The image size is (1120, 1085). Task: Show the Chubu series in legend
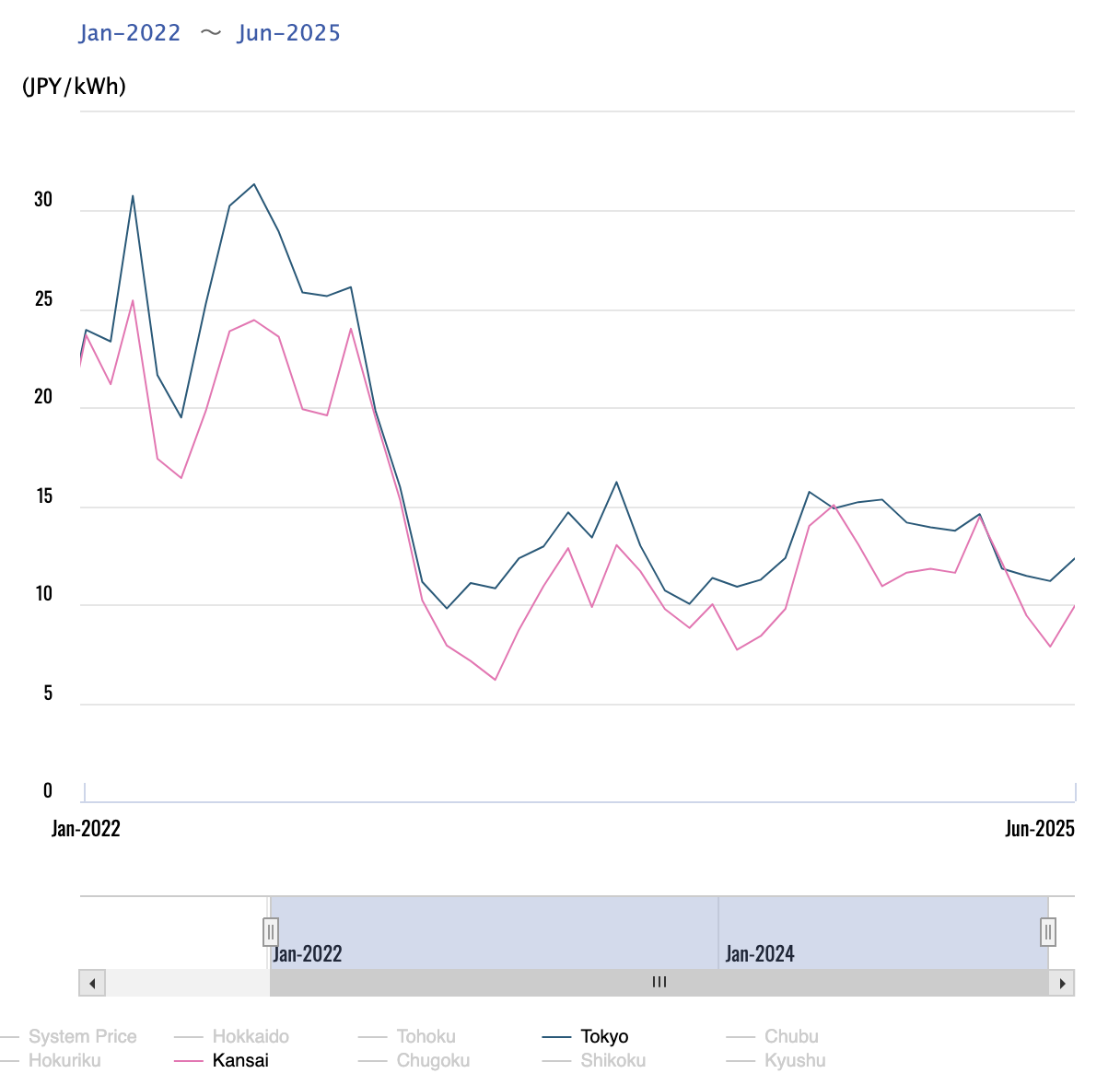pyautogui.click(x=791, y=1036)
